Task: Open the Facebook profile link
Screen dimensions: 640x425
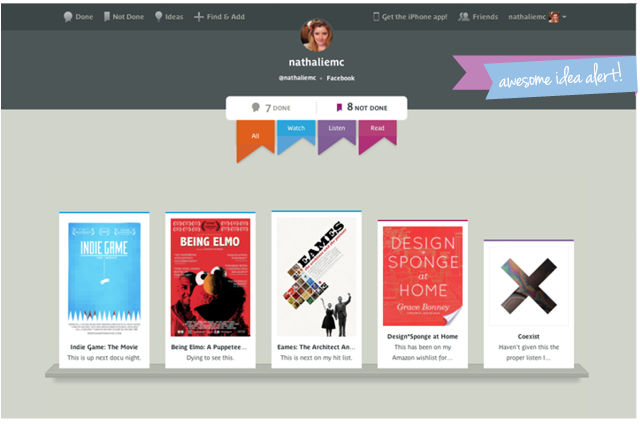Action: tap(339, 77)
